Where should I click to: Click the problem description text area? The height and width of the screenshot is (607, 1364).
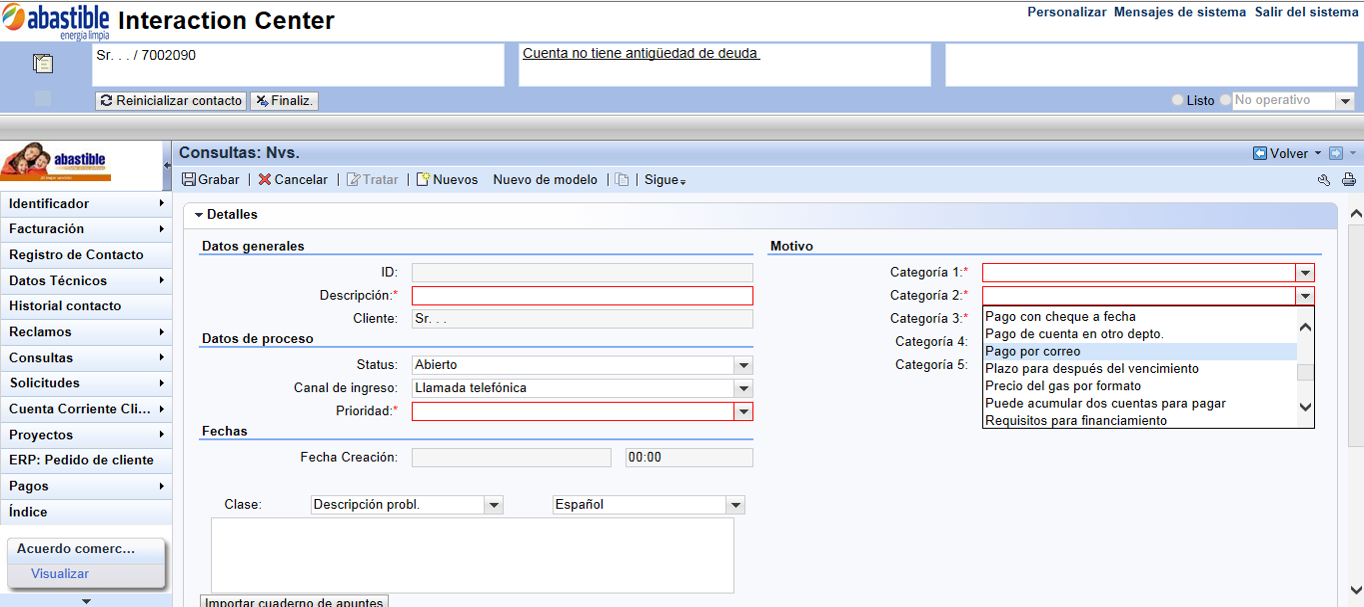(x=472, y=555)
